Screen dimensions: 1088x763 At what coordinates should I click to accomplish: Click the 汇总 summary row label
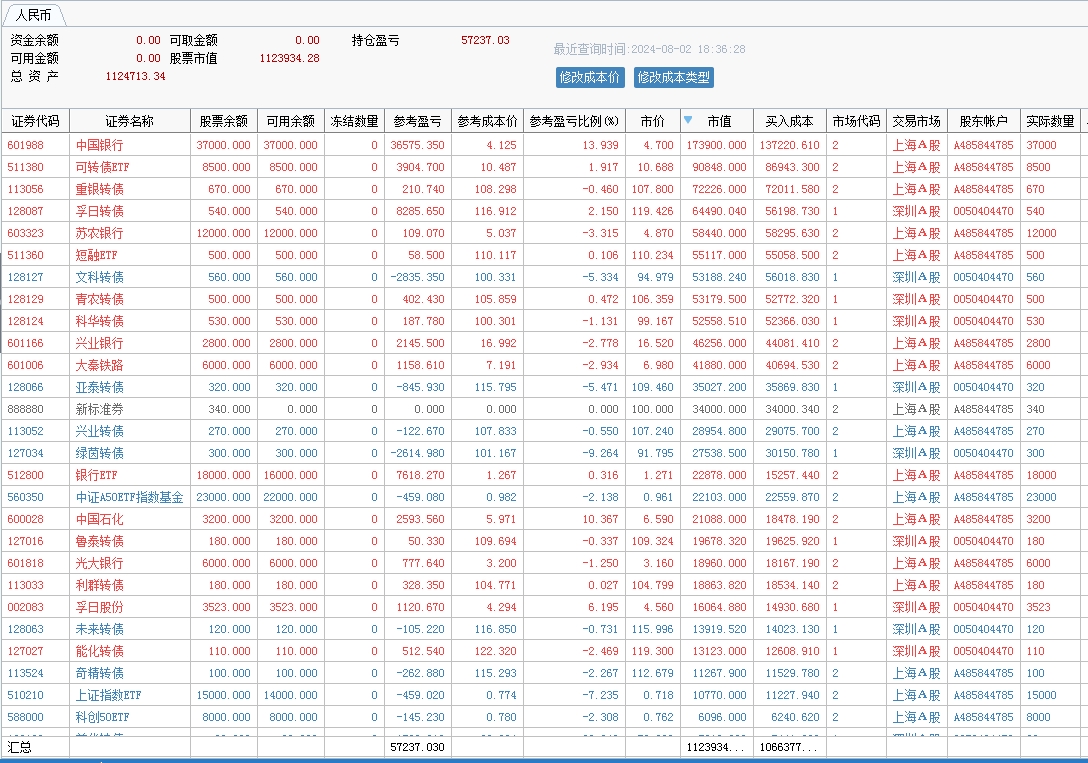(x=20, y=747)
